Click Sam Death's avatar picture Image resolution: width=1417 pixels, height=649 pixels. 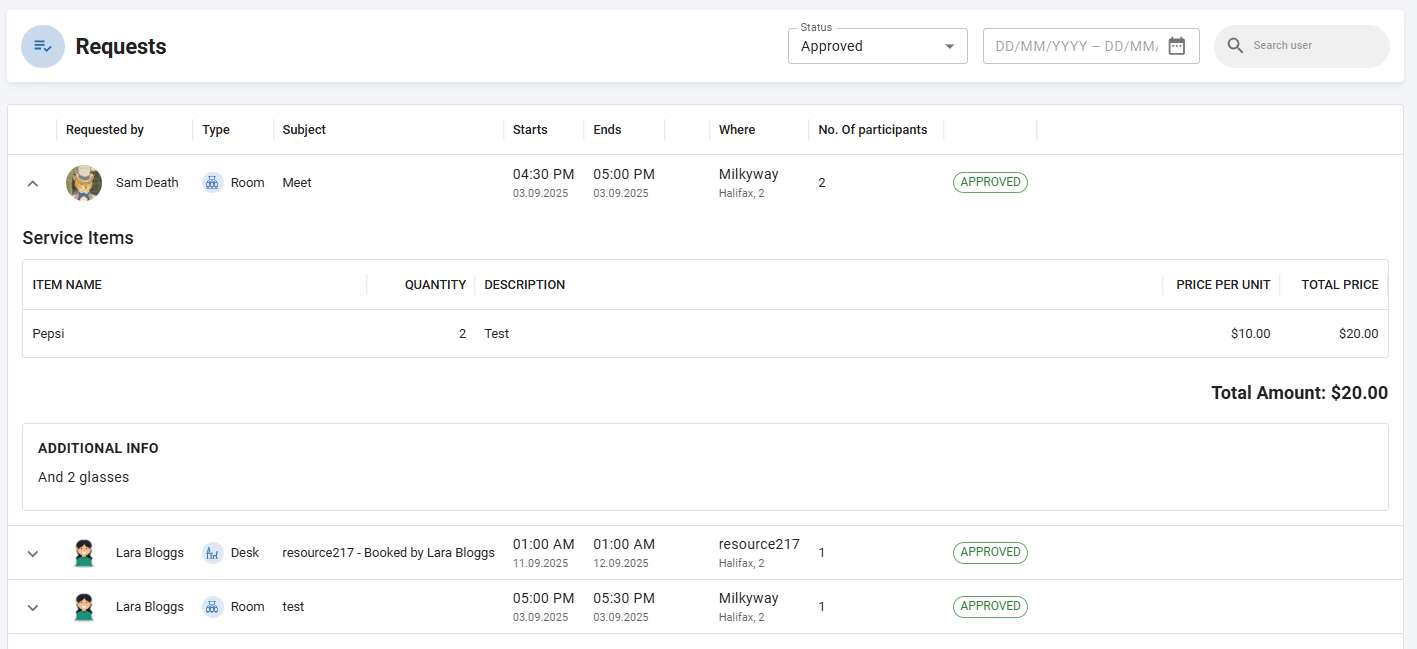click(x=84, y=183)
